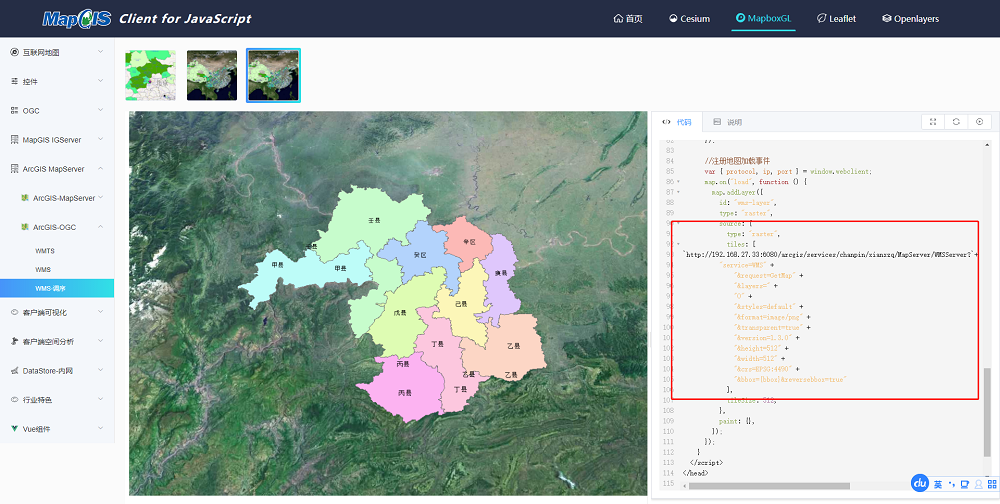
Task: Expand the DataStore-内网 group
Action: (x=57, y=371)
